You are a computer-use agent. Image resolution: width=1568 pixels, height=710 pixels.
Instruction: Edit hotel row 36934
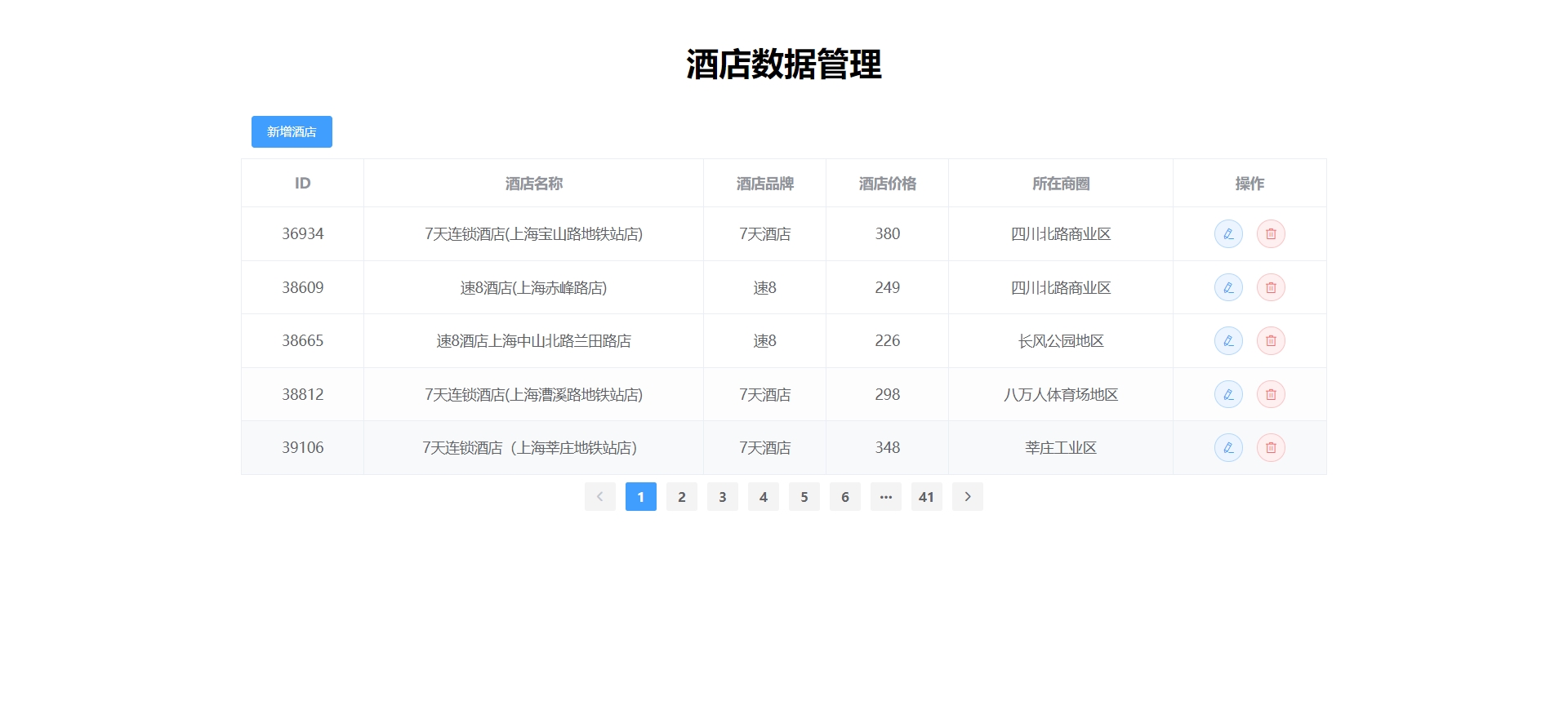1228,234
